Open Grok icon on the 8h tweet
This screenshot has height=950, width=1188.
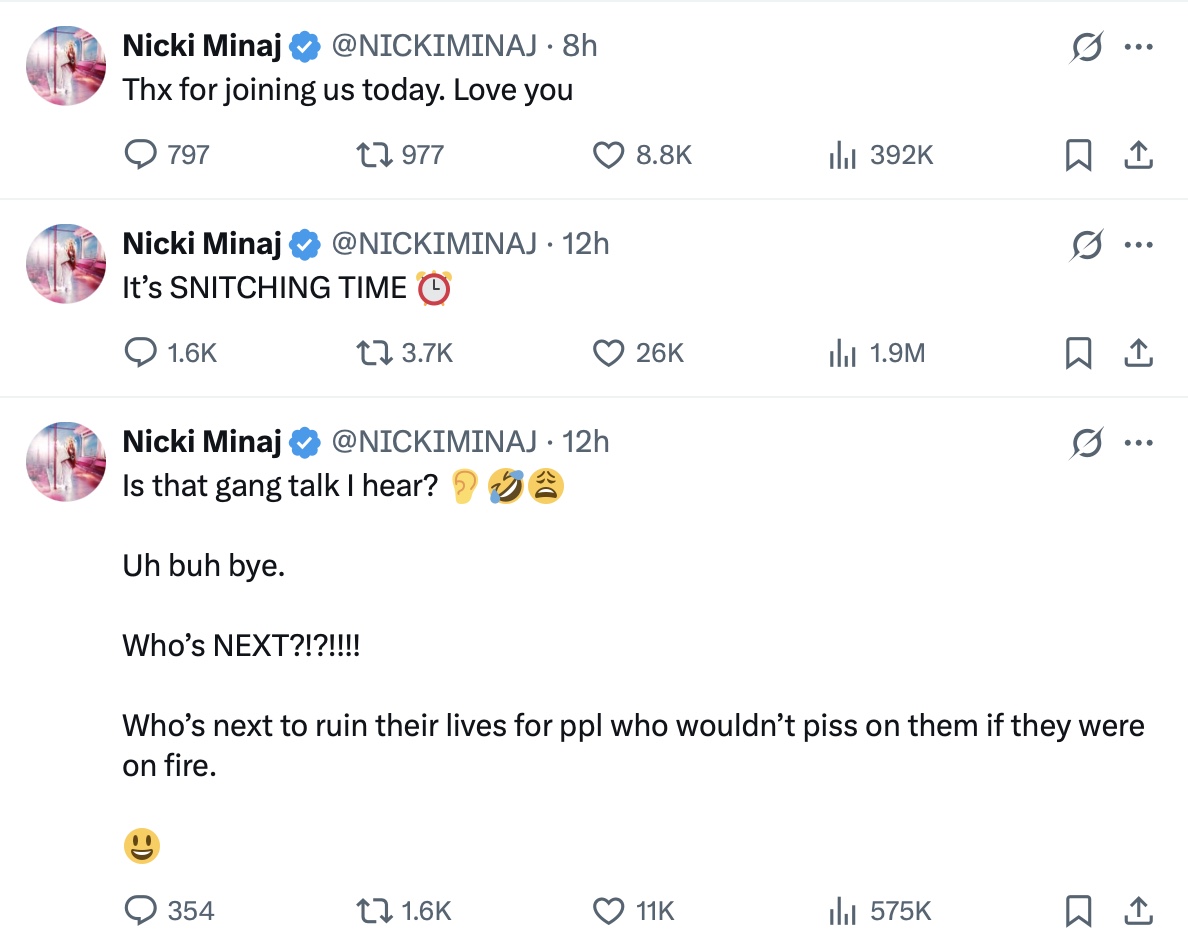[x=1086, y=47]
